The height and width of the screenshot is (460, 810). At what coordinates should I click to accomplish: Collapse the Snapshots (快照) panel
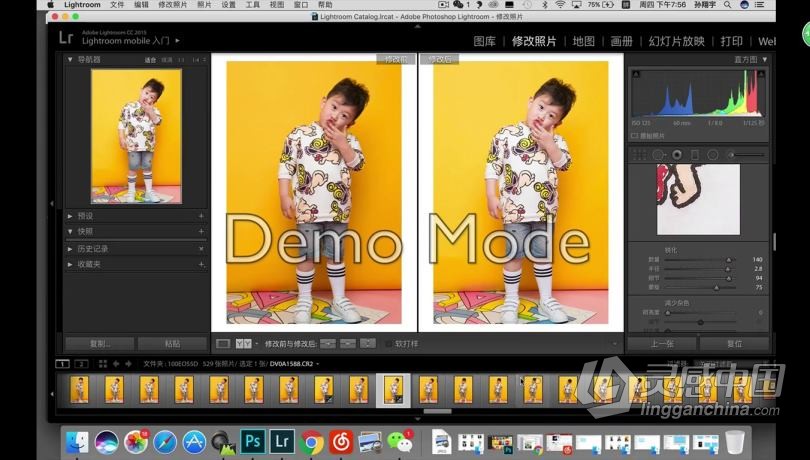pos(70,232)
